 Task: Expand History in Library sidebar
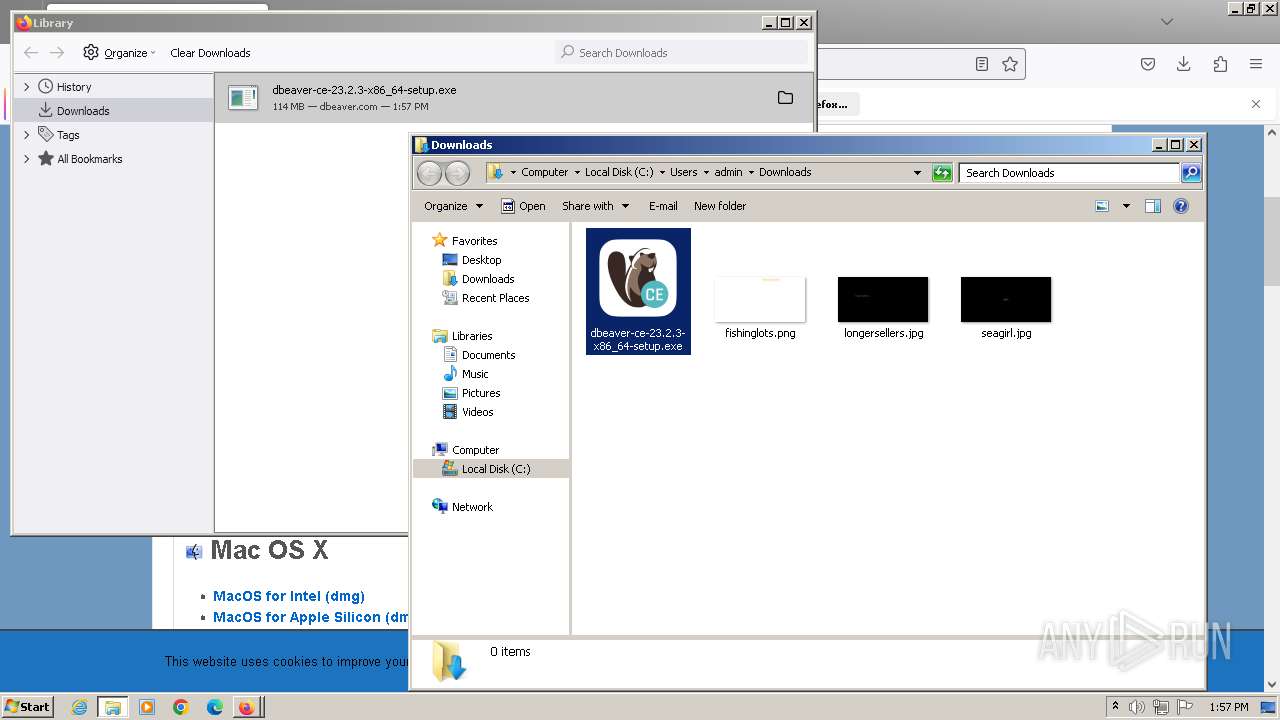[27, 87]
